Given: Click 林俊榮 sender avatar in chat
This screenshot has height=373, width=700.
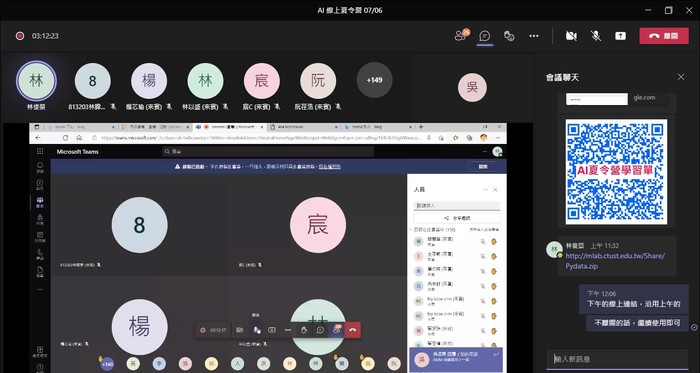Looking at the screenshot, I should (x=554, y=249).
